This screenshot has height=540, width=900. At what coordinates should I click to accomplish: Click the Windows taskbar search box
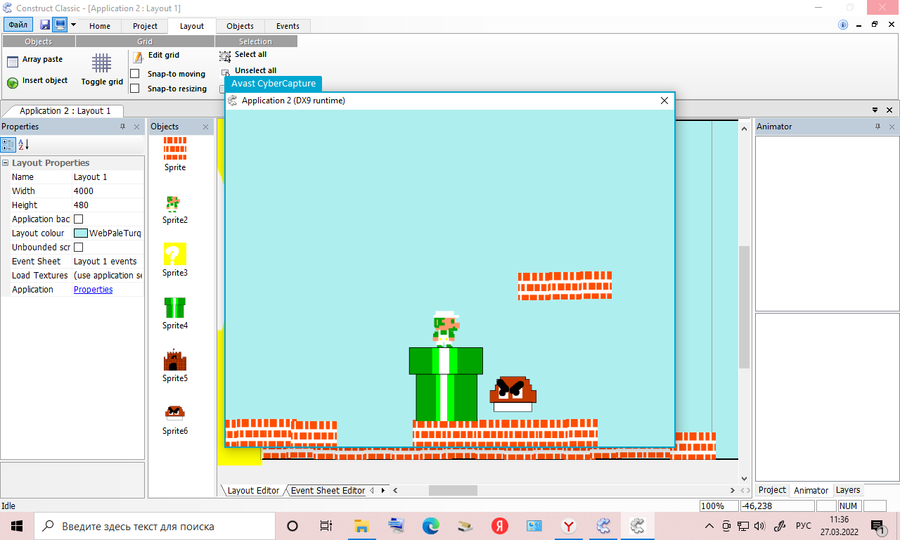point(155,526)
